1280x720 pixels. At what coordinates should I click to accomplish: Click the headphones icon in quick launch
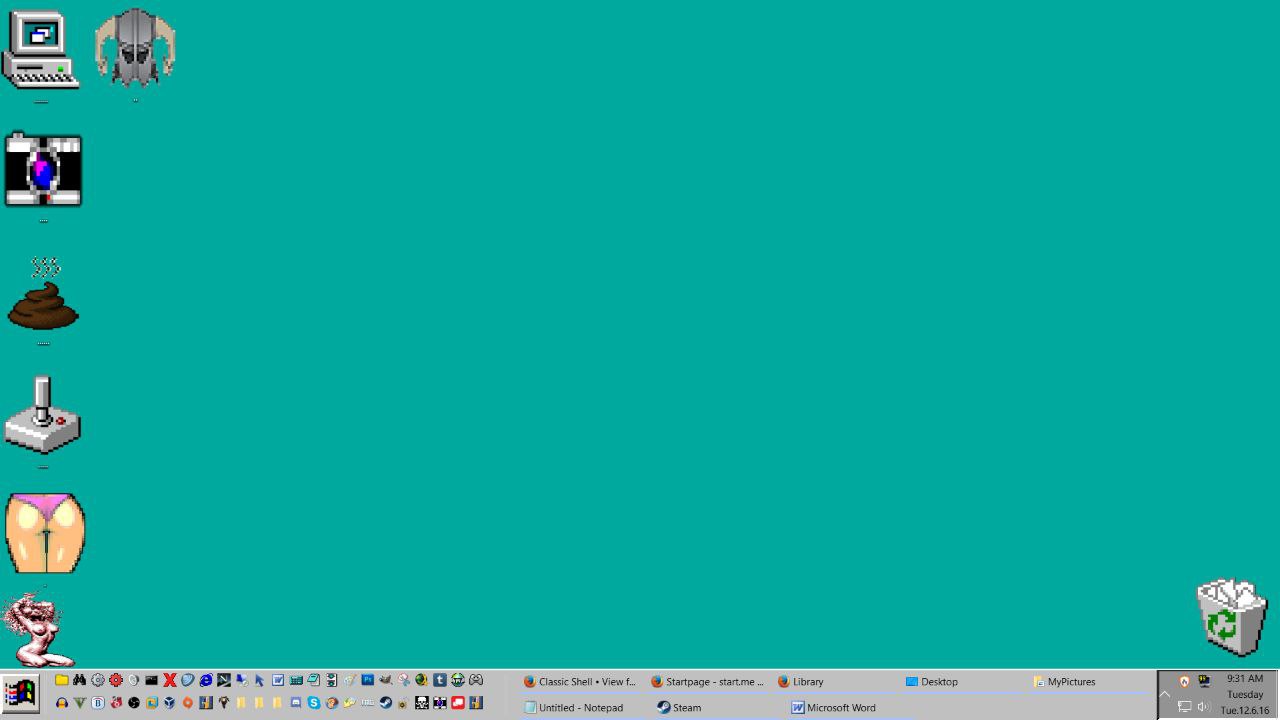click(x=62, y=703)
